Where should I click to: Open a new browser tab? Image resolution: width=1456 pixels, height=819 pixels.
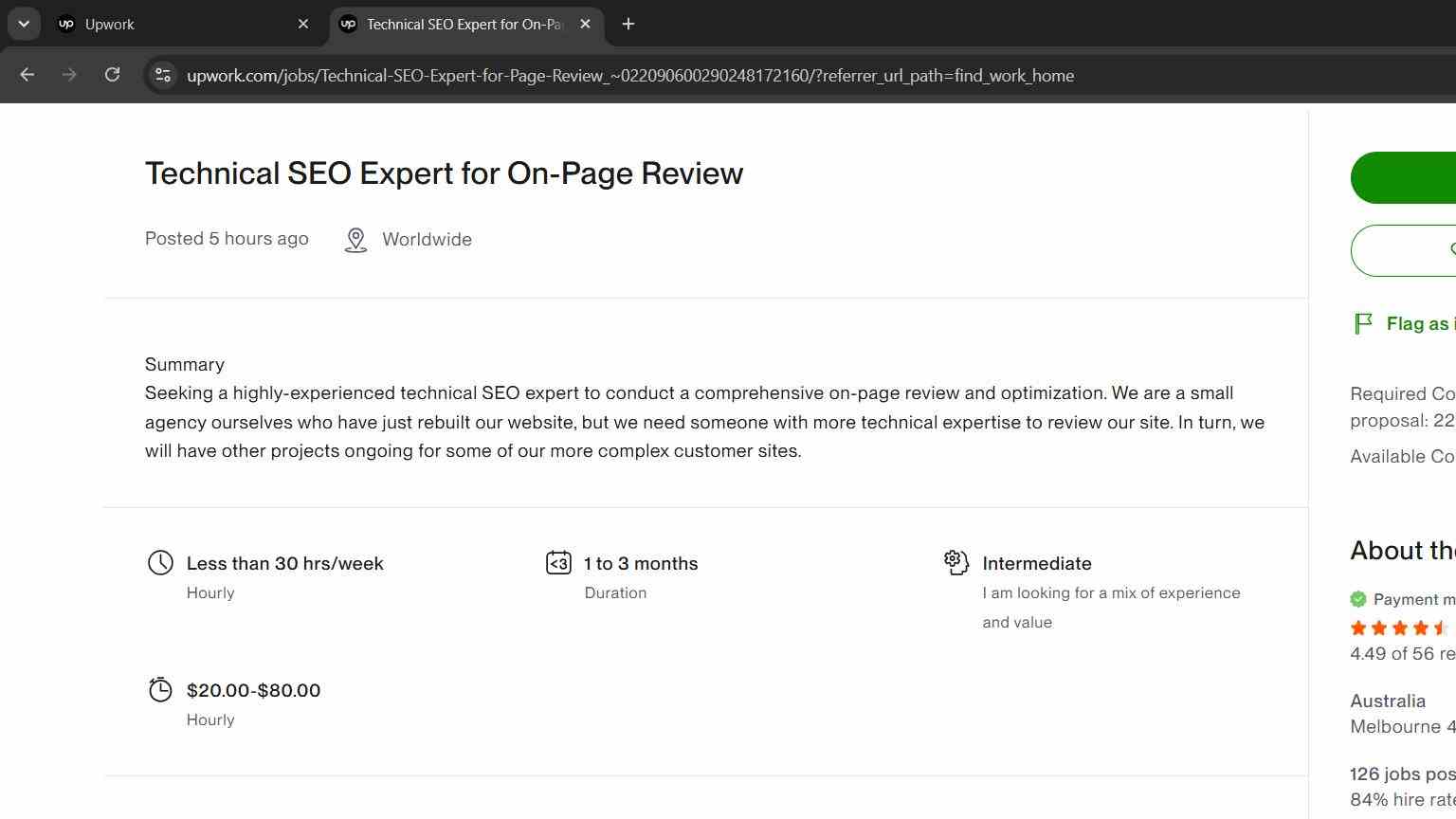(x=628, y=24)
